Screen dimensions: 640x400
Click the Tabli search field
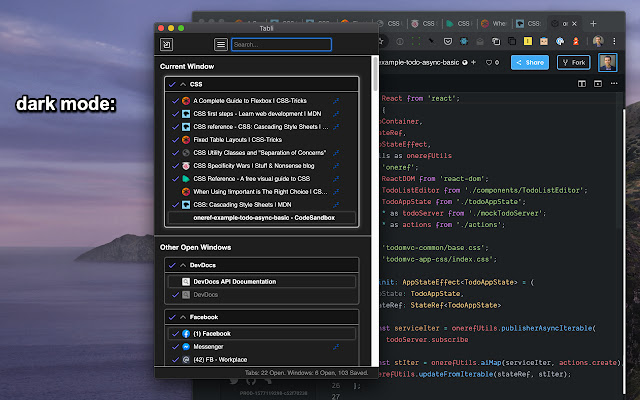(x=280, y=44)
